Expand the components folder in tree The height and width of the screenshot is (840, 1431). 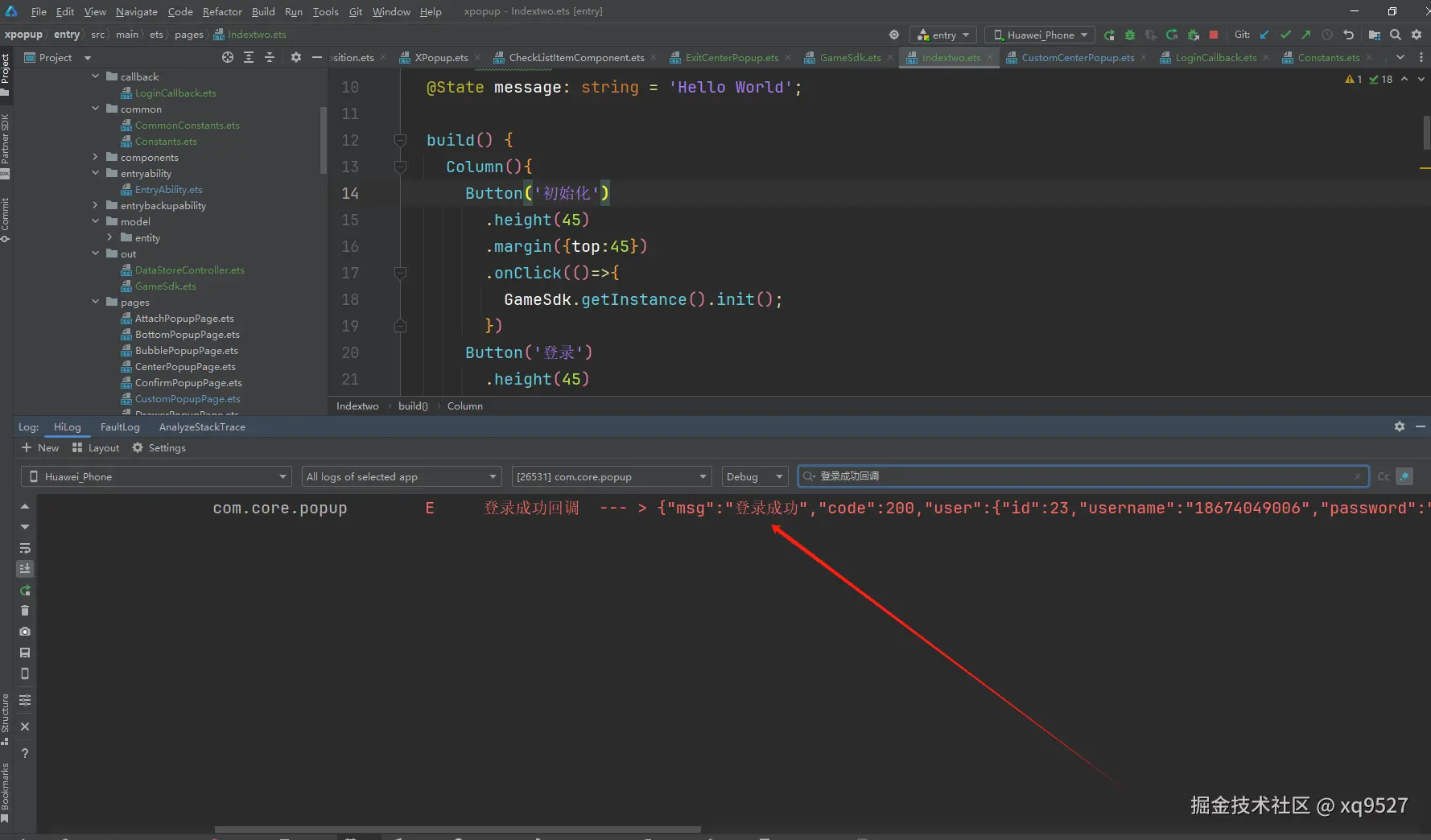(95, 158)
